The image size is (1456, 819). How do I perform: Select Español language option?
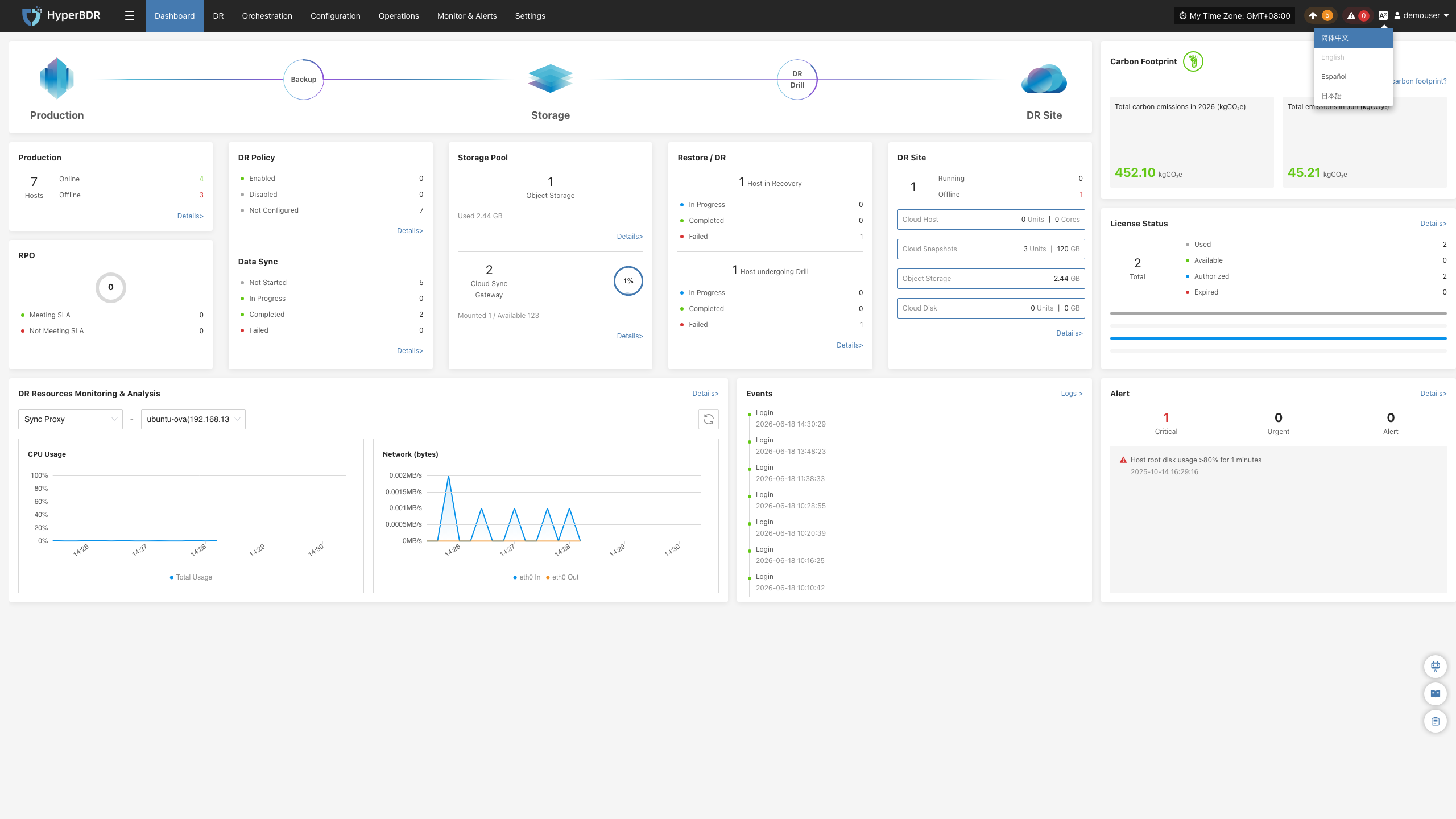(1353, 77)
